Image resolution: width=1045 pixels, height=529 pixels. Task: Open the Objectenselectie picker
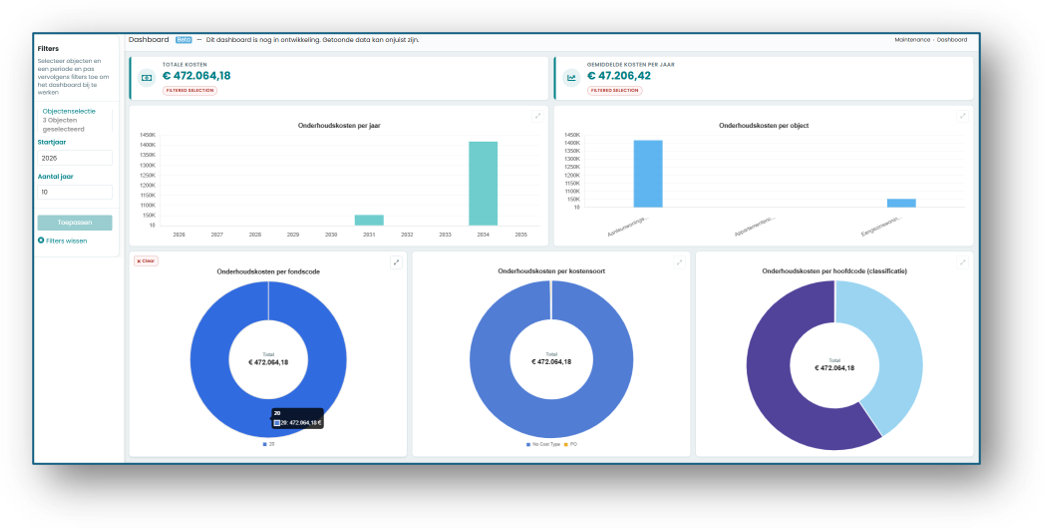(75, 120)
